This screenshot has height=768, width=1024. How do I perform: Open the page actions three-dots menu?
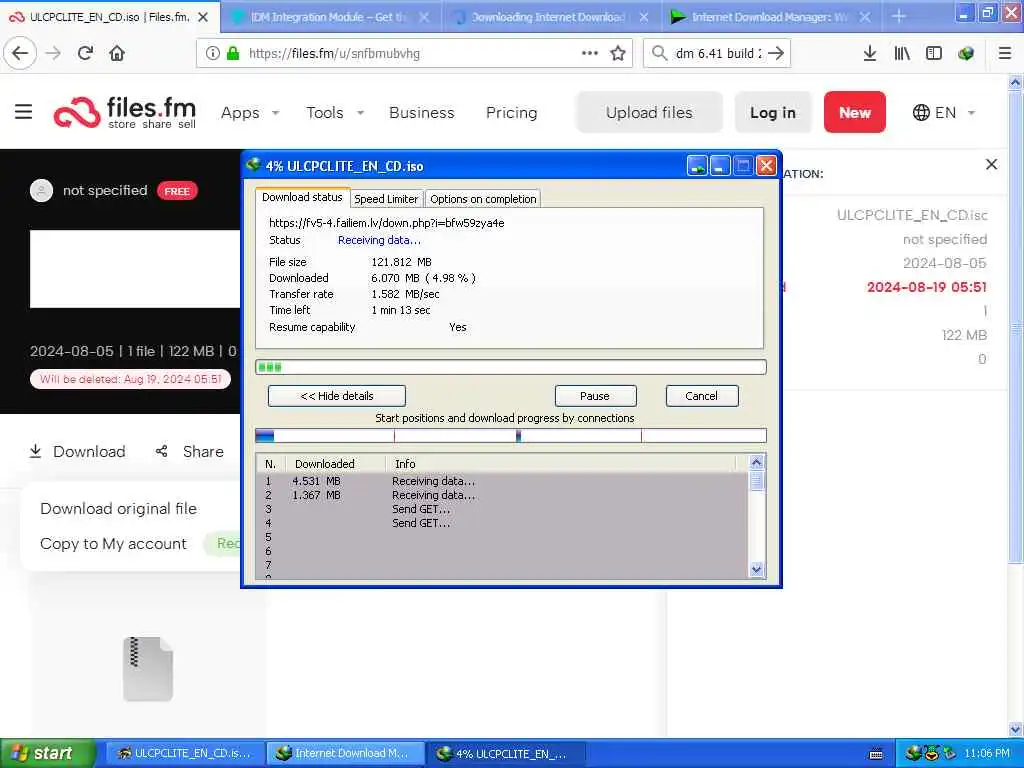coord(590,53)
